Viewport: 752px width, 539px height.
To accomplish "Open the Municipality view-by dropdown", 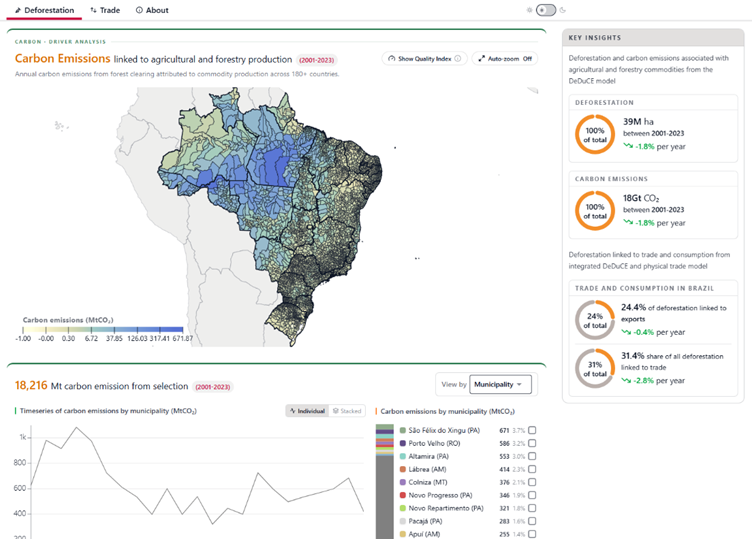I will 500,384.
